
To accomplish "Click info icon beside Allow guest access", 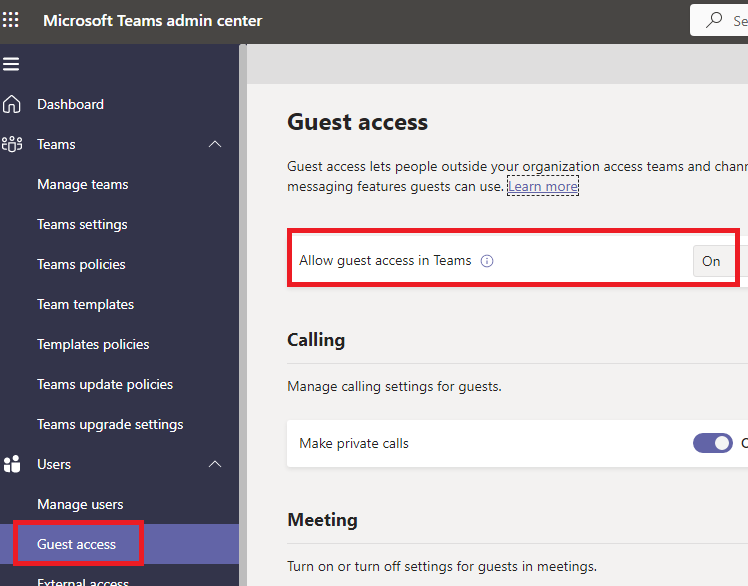I will pos(487,261).
